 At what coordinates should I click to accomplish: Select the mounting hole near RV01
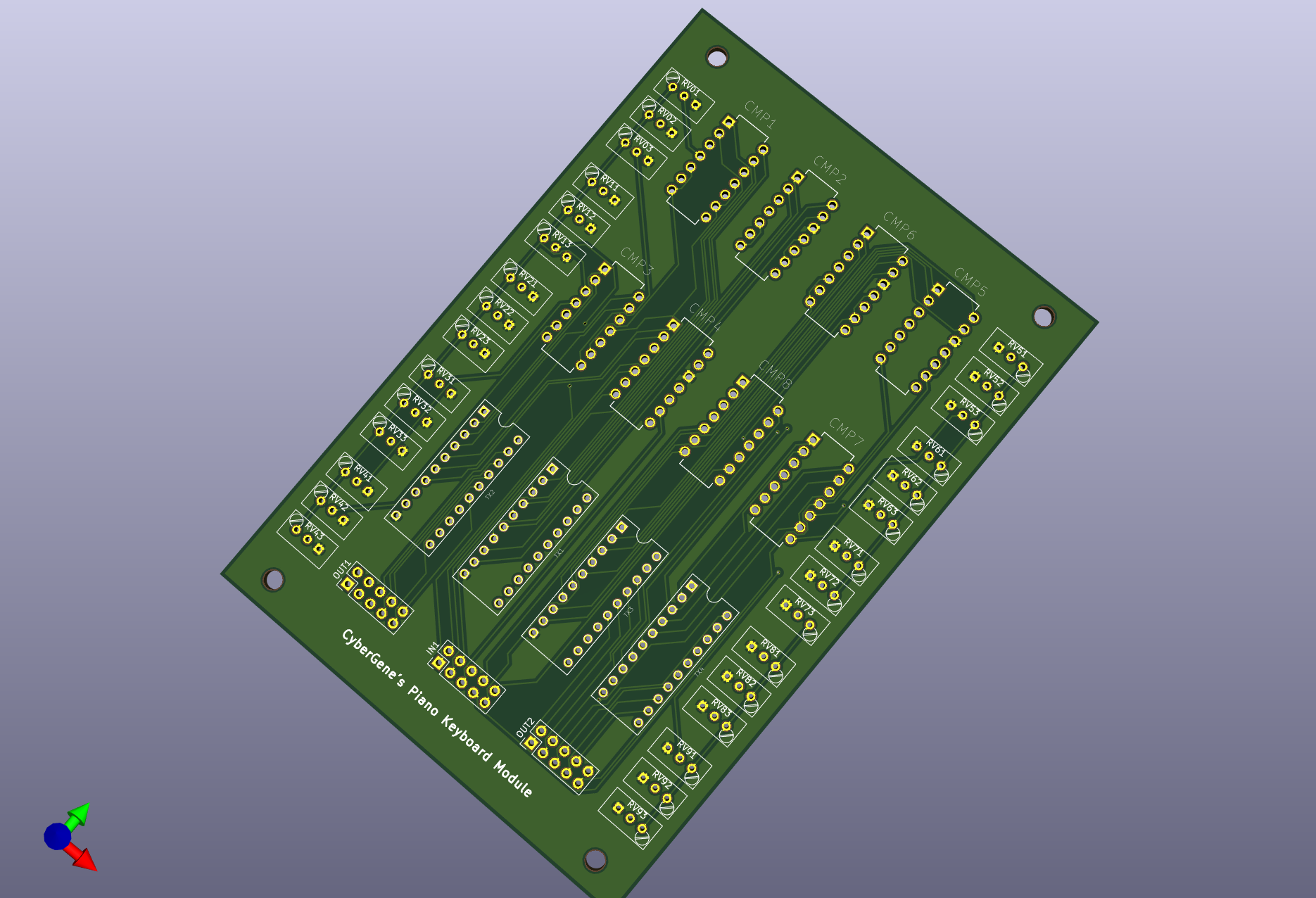[x=716, y=57]
